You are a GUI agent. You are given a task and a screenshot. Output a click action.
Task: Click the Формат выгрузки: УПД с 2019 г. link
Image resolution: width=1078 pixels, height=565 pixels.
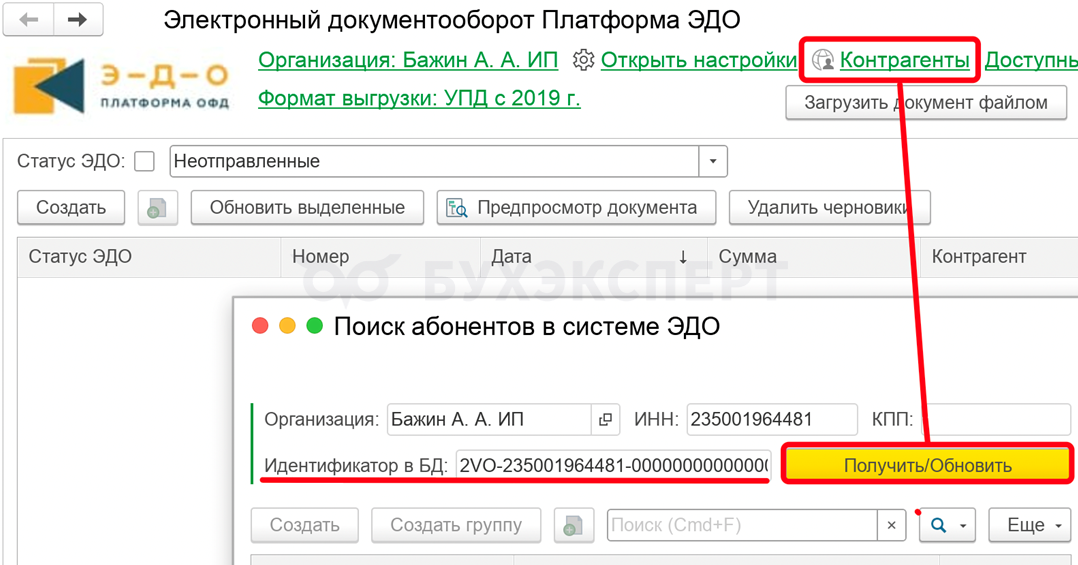tap(419, 98)
